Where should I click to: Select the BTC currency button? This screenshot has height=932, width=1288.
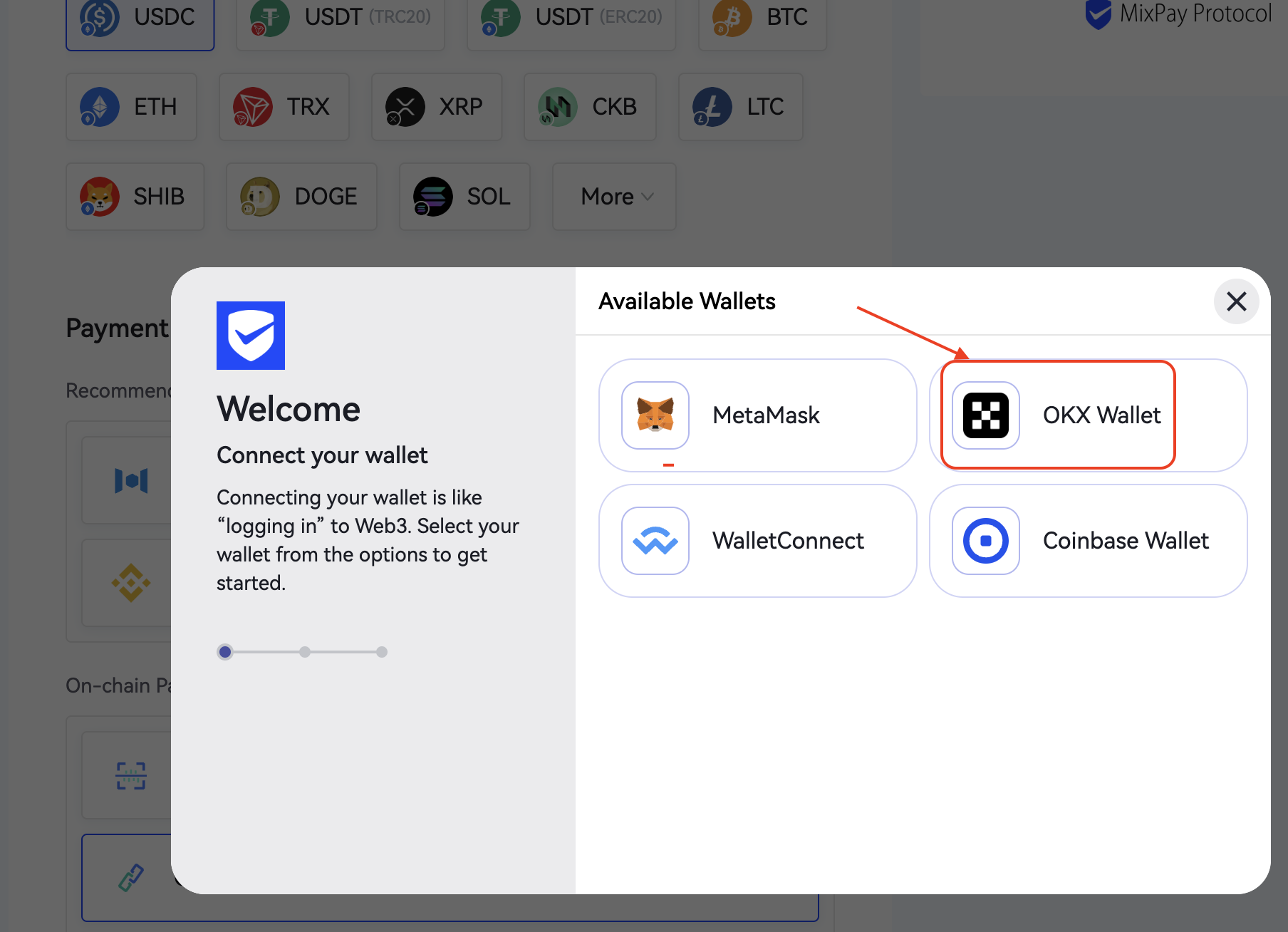coord(762,18)
